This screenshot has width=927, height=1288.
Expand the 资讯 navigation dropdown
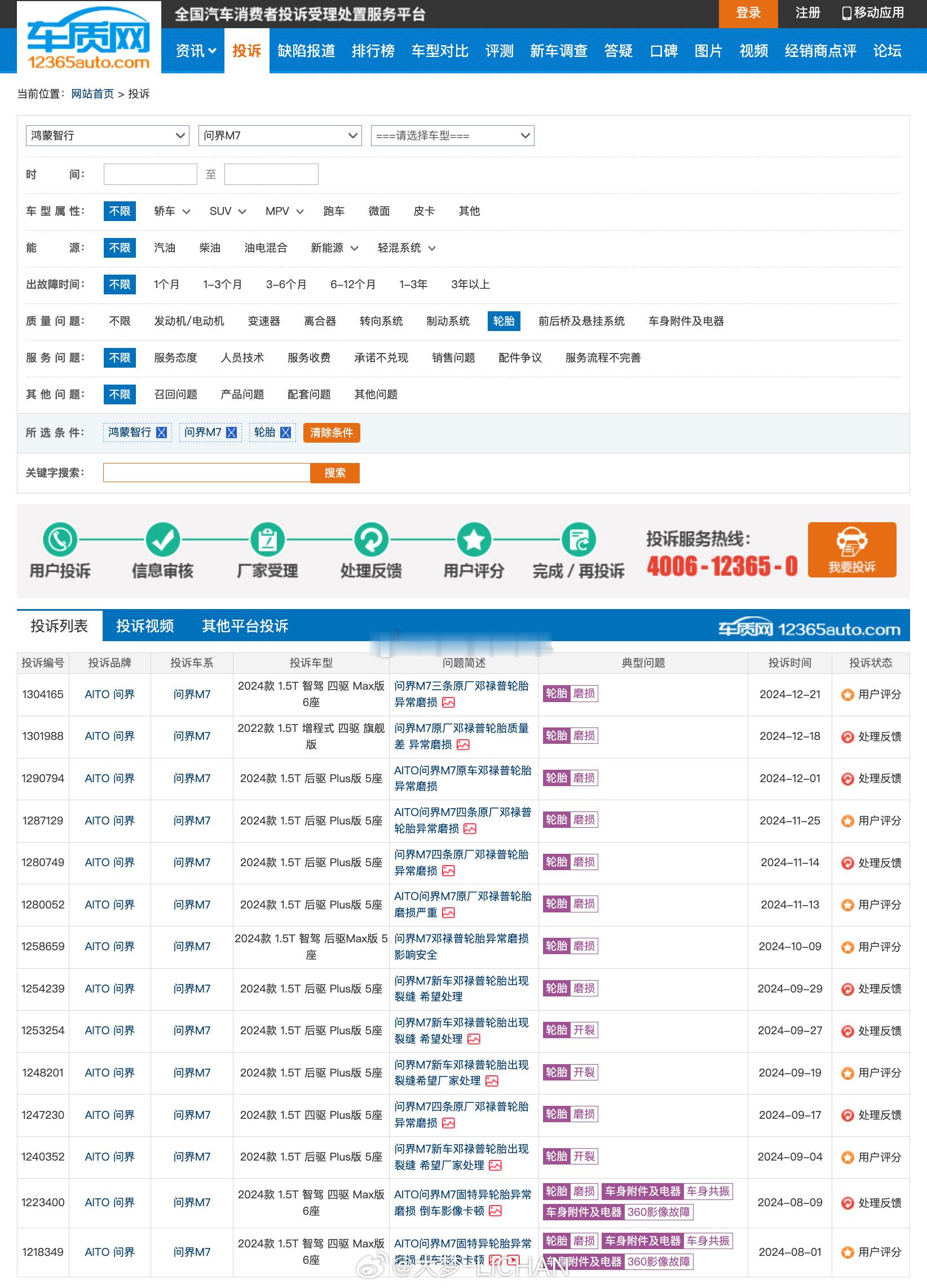tap(196, 51)
